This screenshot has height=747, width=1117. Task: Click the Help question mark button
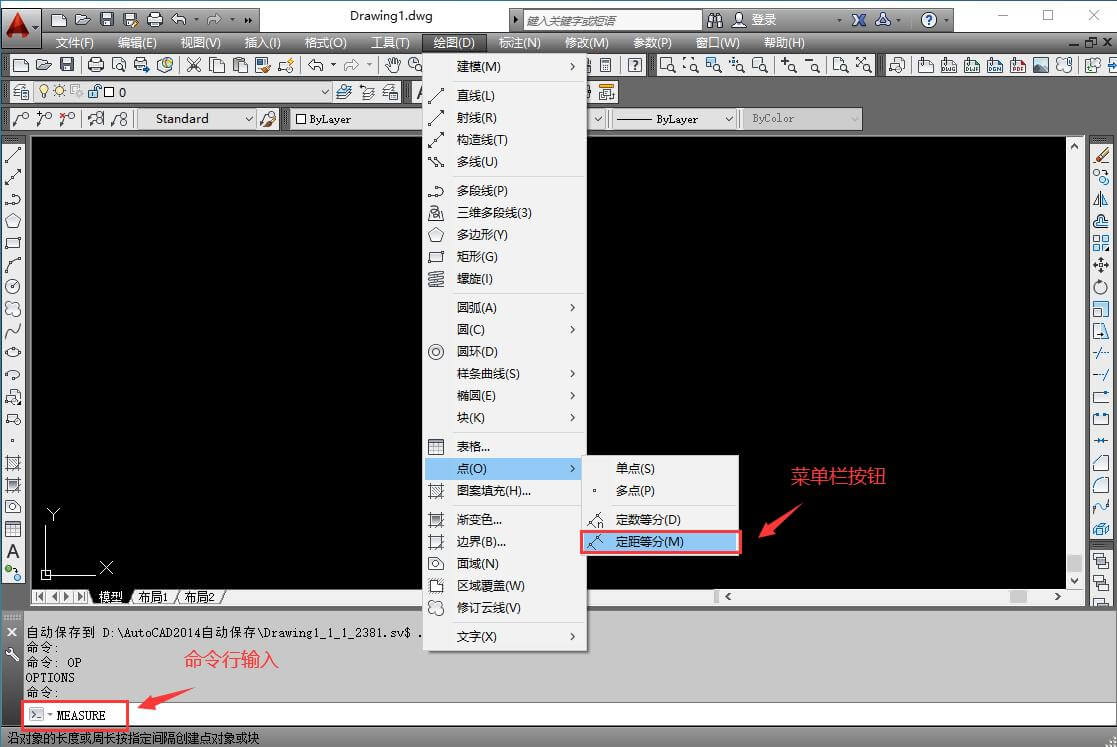click(x=928, y=20)
